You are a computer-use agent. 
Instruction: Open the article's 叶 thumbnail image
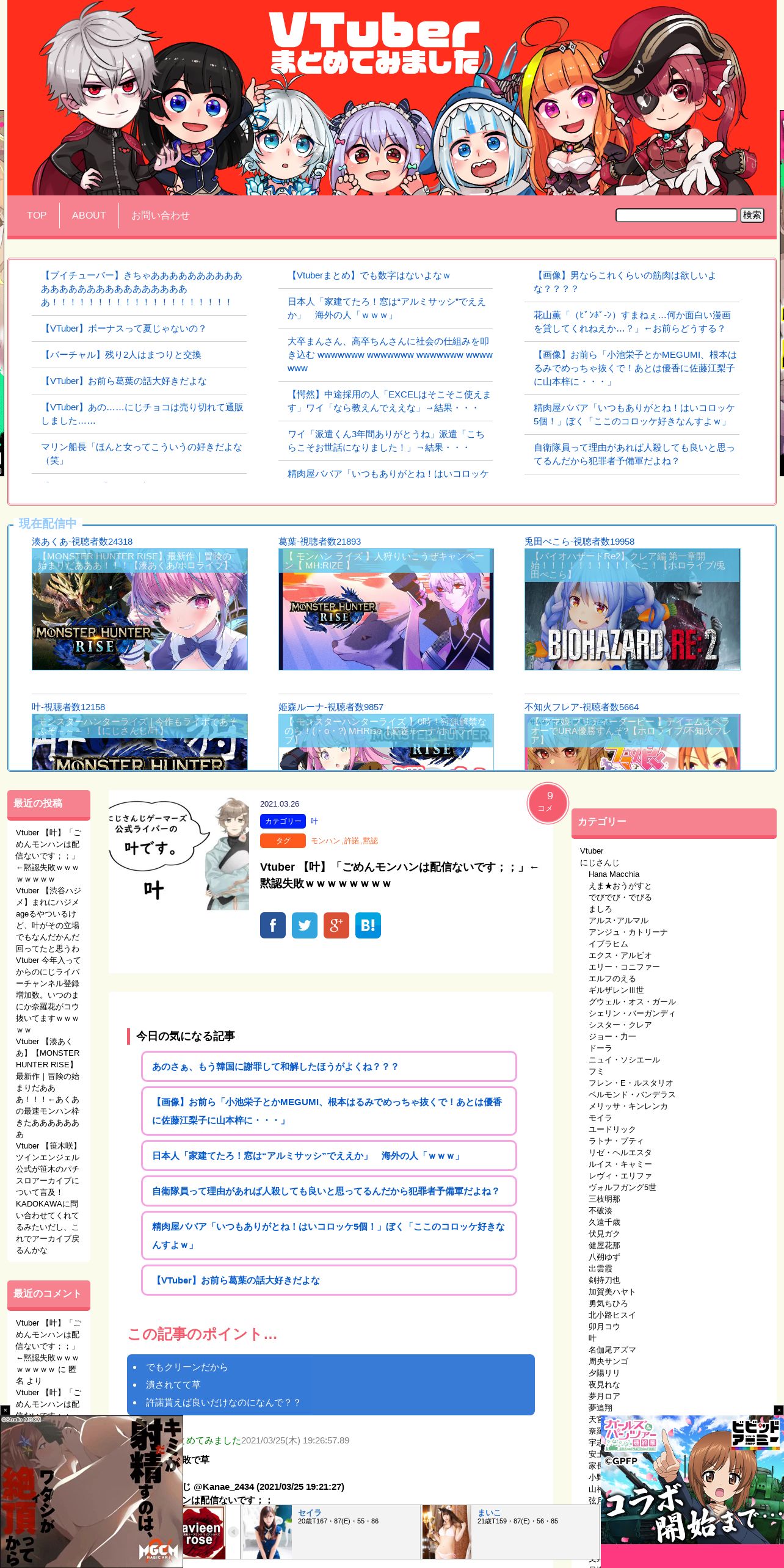click(179, 854)
